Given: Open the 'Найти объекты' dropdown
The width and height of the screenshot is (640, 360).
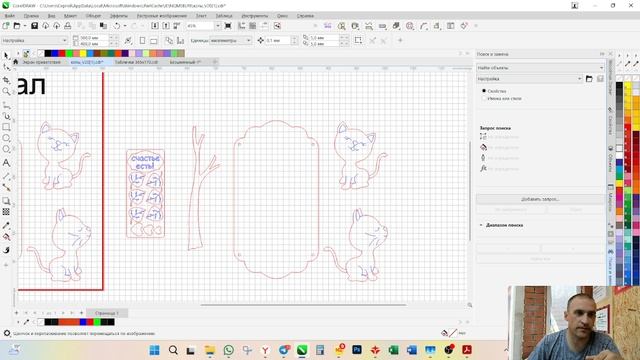Looking at the screenshot, I should point(540,68).
